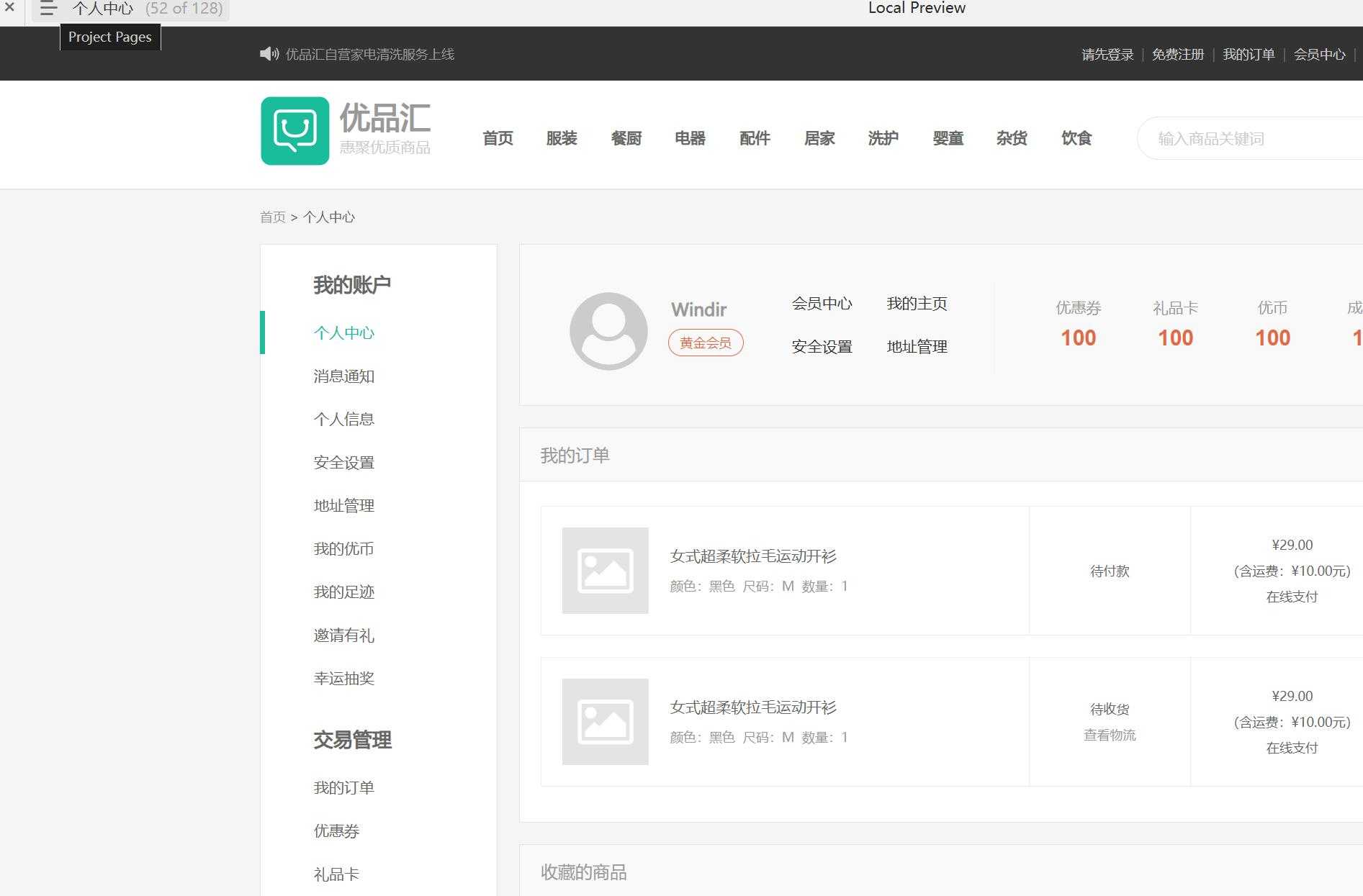Click 我的主页 in the profile card
1363x896 pixels.
click(x=917, y=304)
